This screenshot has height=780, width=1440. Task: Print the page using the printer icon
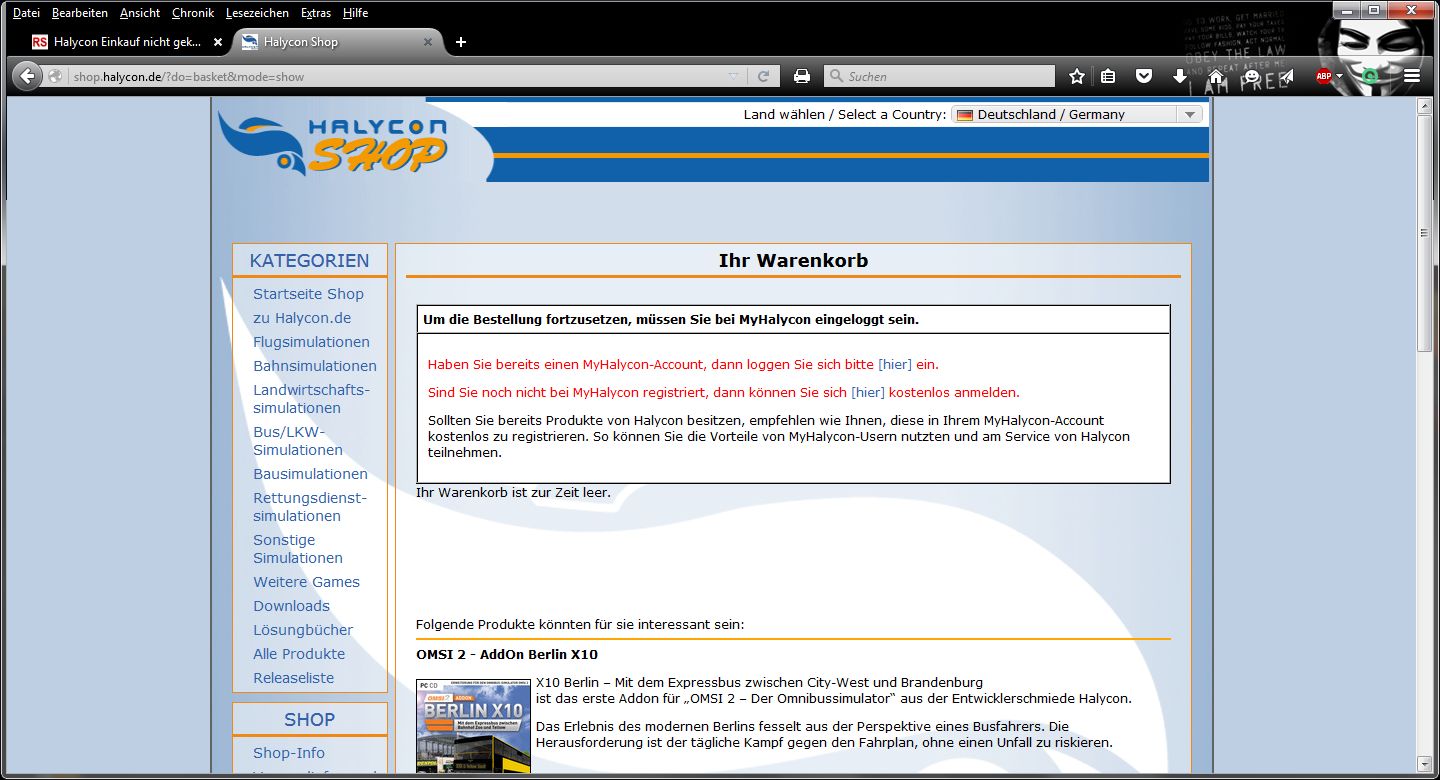click(x=801, y=76)
